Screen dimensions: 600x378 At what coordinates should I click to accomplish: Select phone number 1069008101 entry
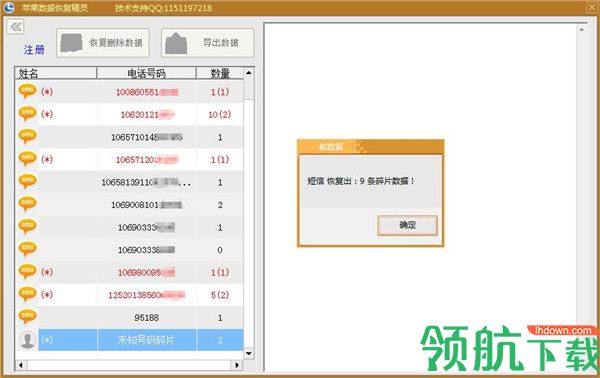coord(147,205)
